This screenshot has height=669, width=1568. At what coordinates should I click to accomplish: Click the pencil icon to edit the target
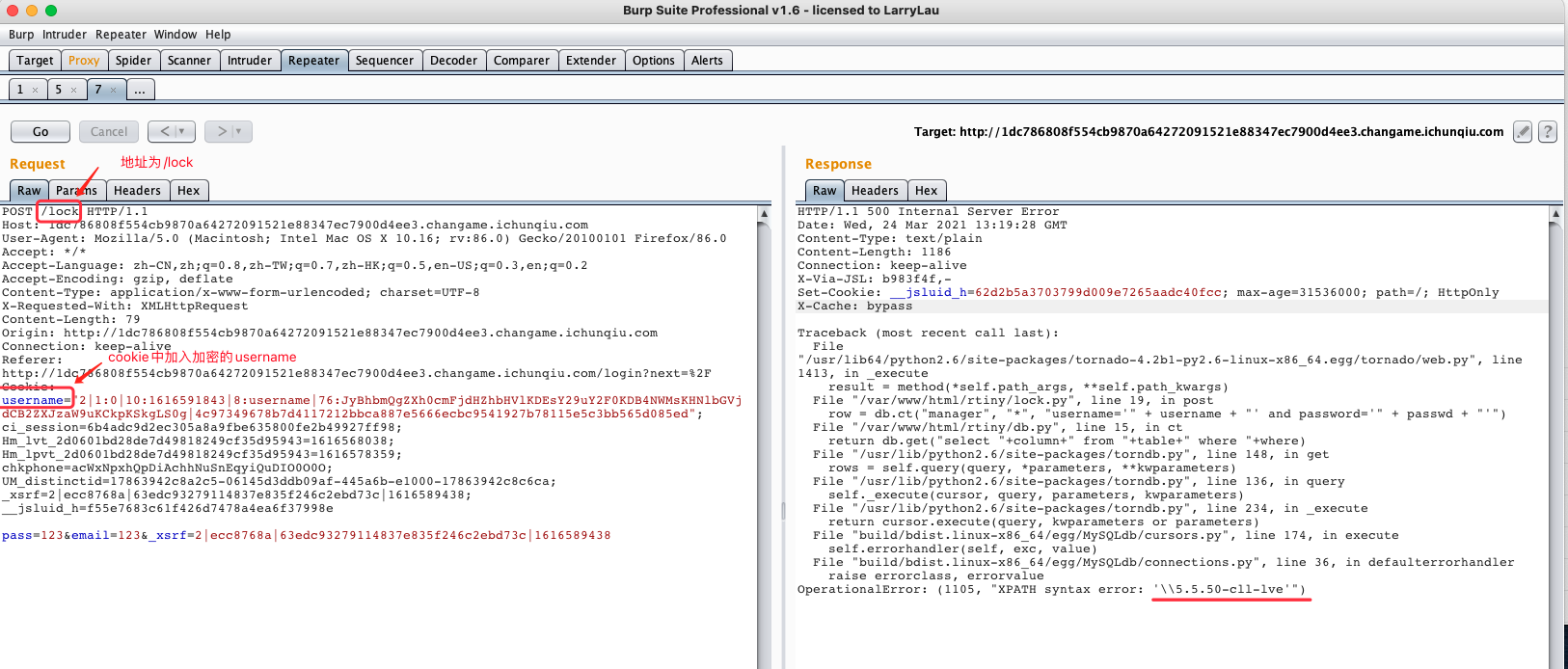[1523, 132]
